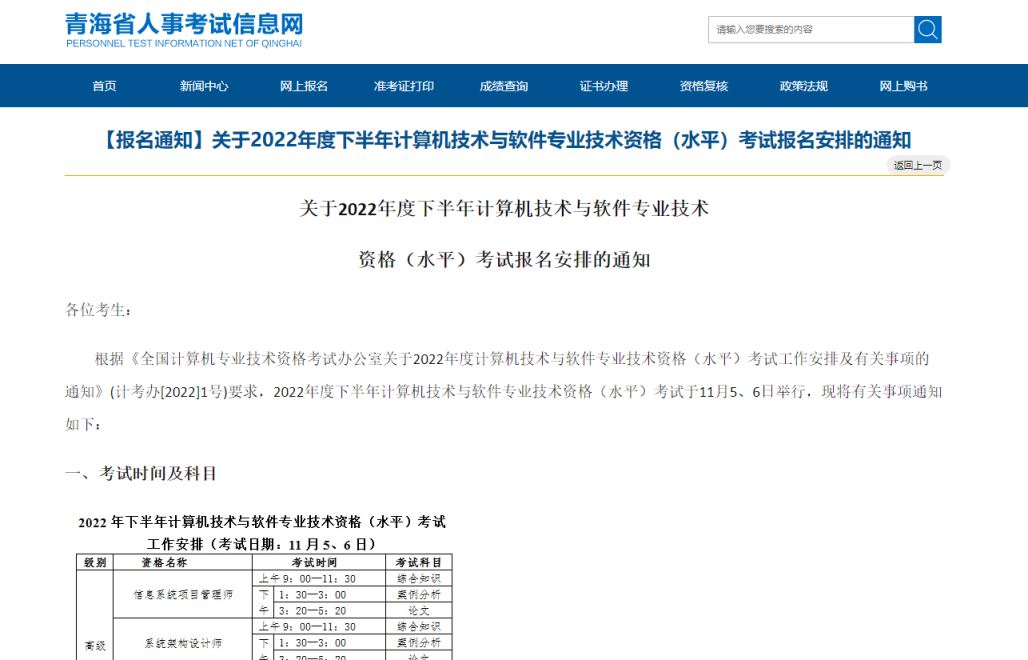
Task: Go to 政策法规 in the nav bar
Action: (804, 86)
